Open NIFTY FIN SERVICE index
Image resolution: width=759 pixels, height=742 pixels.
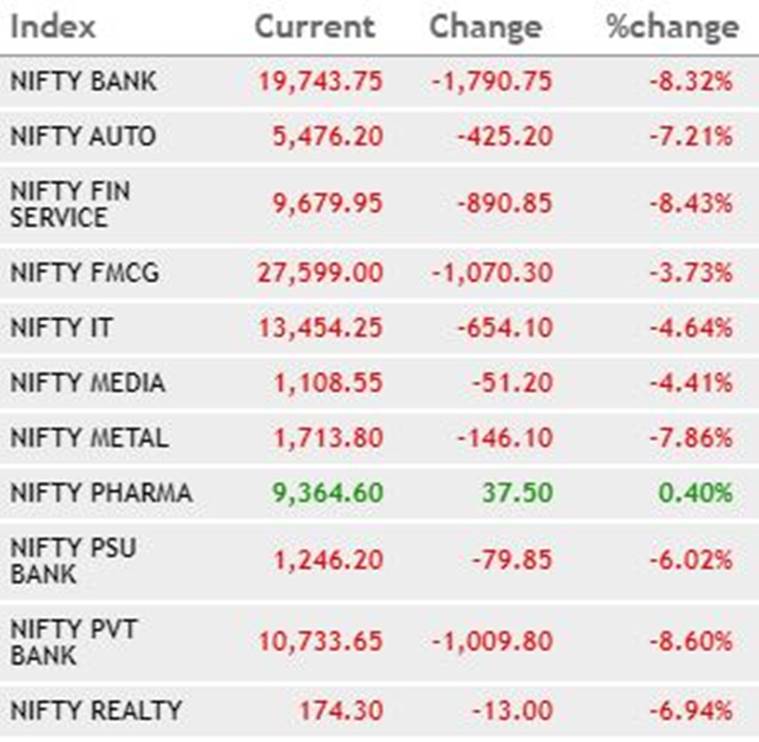[x=70, y=203]
